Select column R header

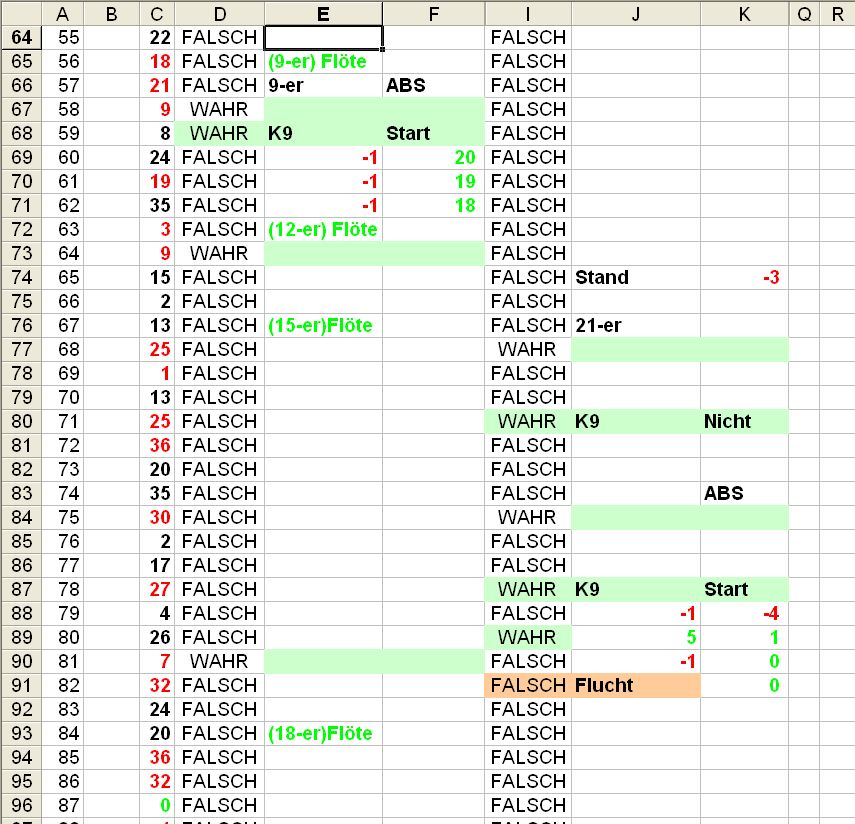point(838,14)
